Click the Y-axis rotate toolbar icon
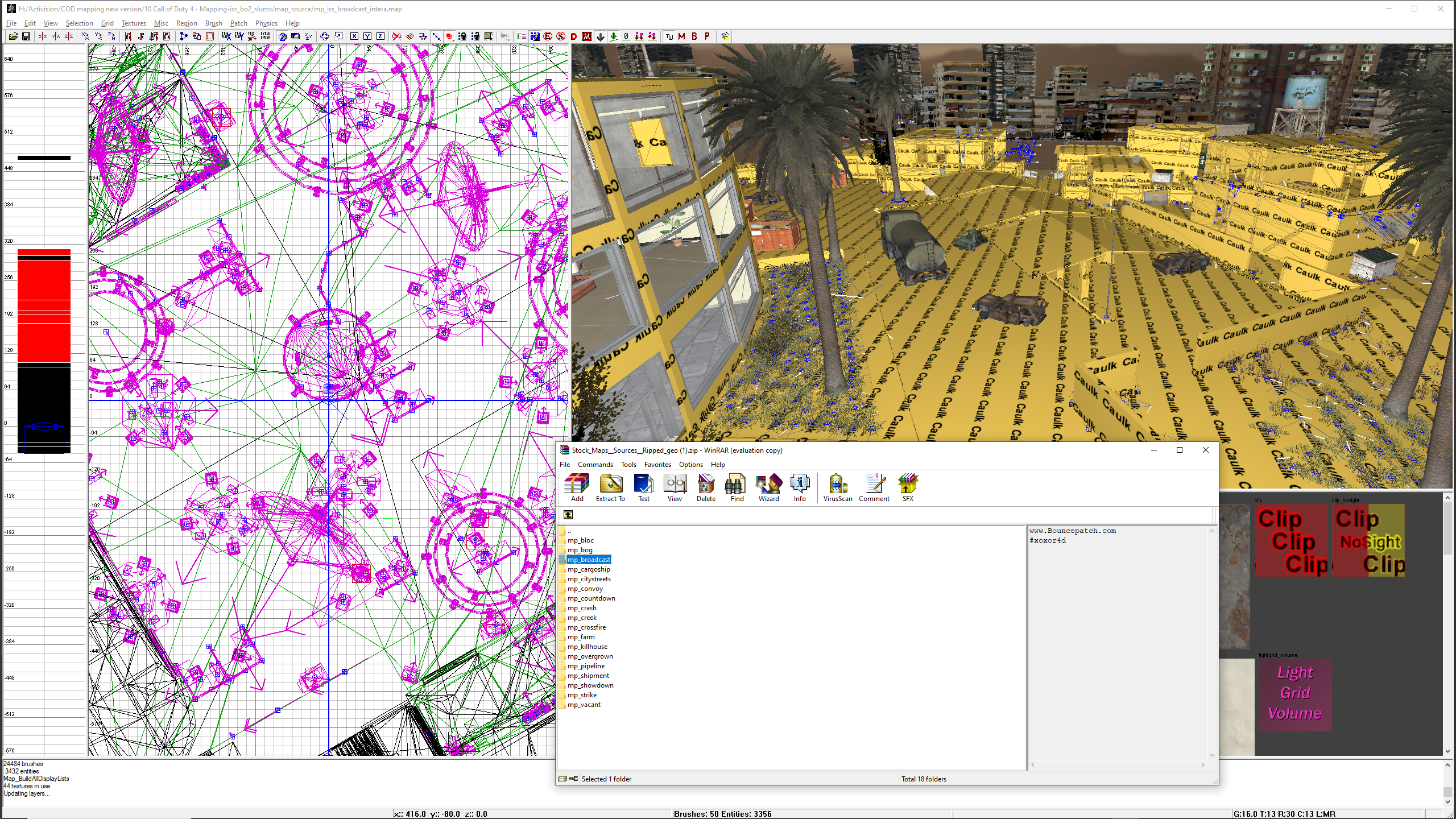 coord(98,36)
